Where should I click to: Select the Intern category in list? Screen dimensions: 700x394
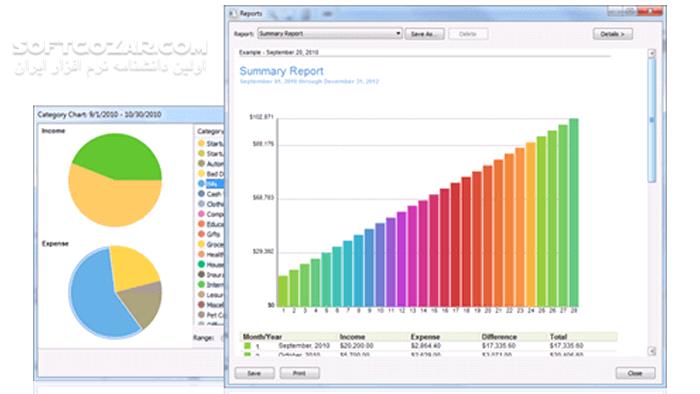[x=210, y=285]
